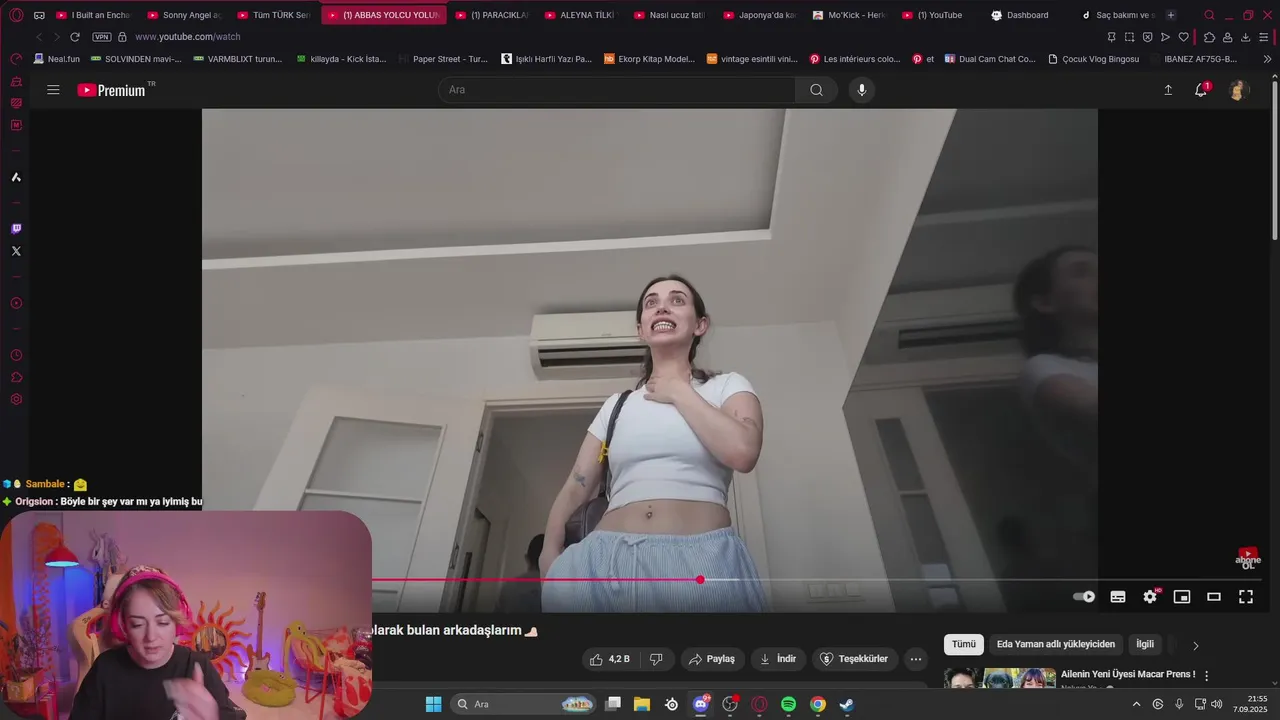
Task: Open Twitch in the Opera sidebar
Action: pos(16,229)
